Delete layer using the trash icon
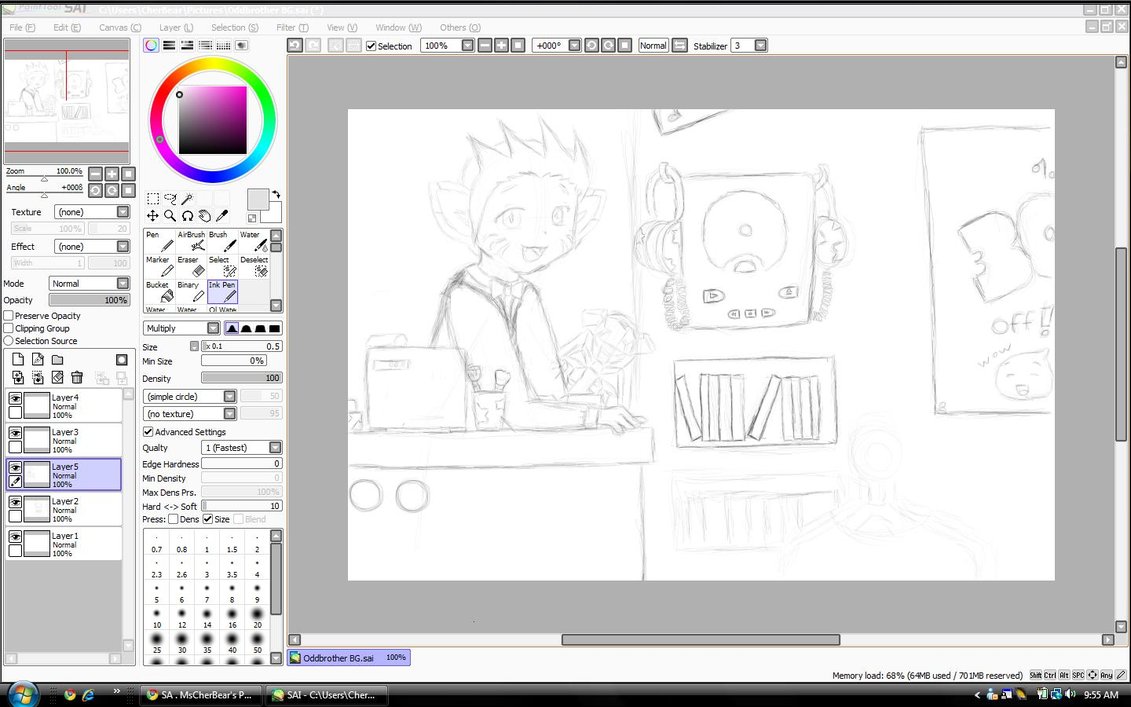1131x707 pixels. pos(77,378)
